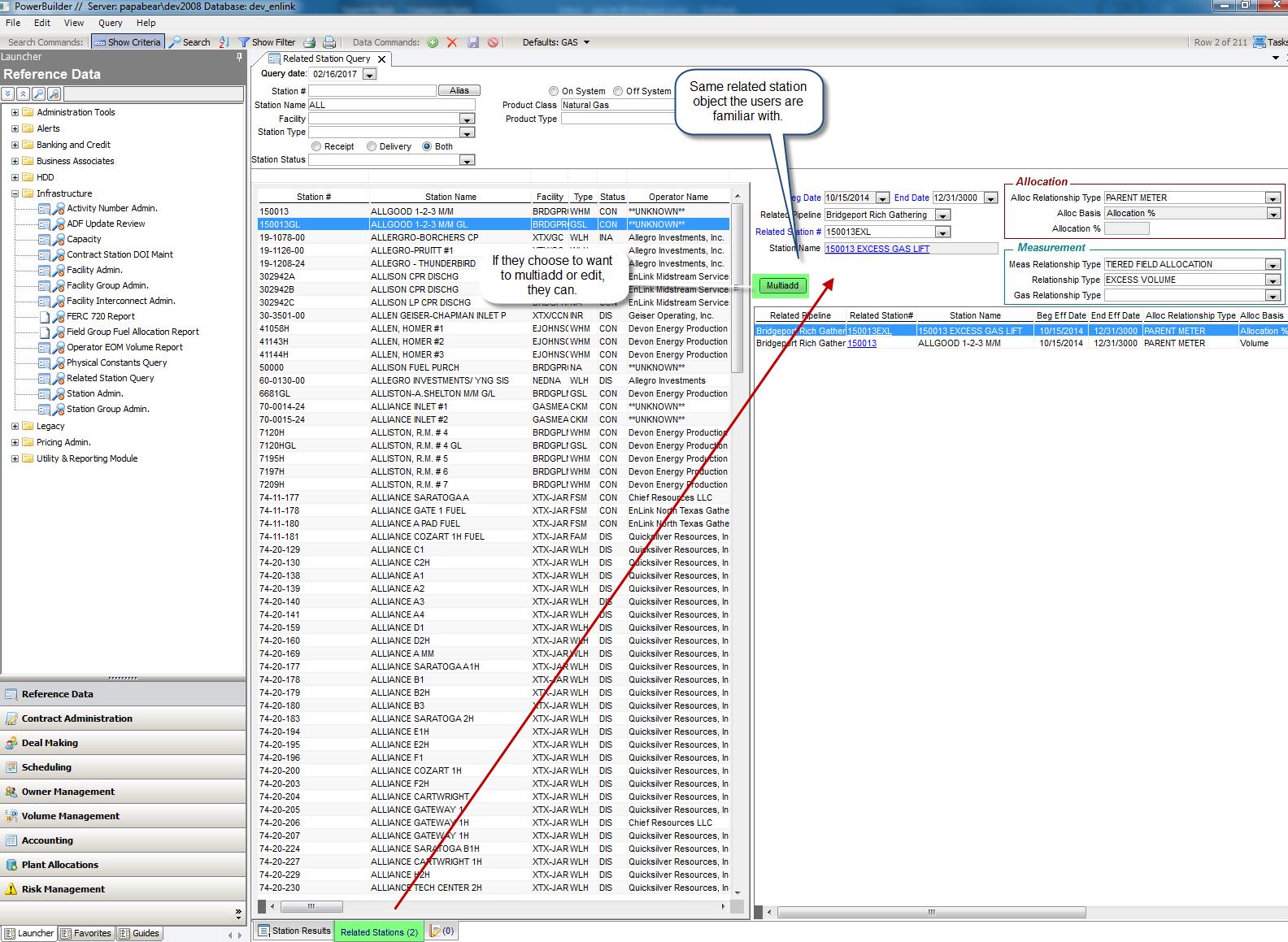Image resolution: width=1288 pixels, height=942 pixels.
Task: Open Alloc Relationship Type dropdown
Action: click(x=1272, y=198)
